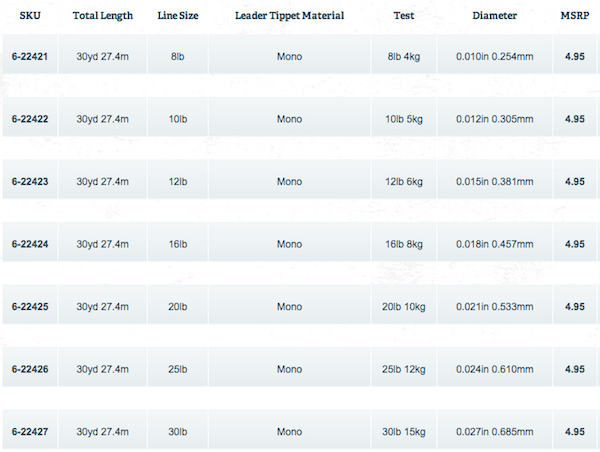Open SKU 6-22423

(x=30, y=182)
